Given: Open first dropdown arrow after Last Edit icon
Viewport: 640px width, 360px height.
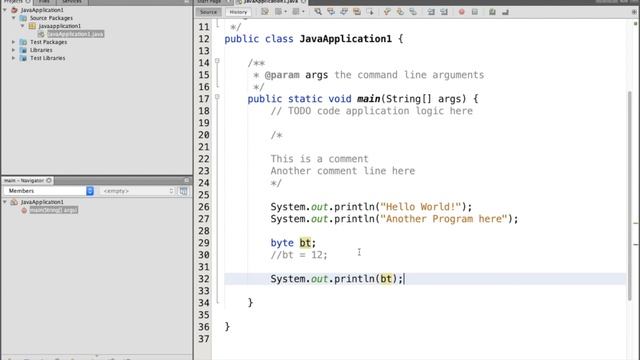Looking at the screenshot, I should pos(285,12).
